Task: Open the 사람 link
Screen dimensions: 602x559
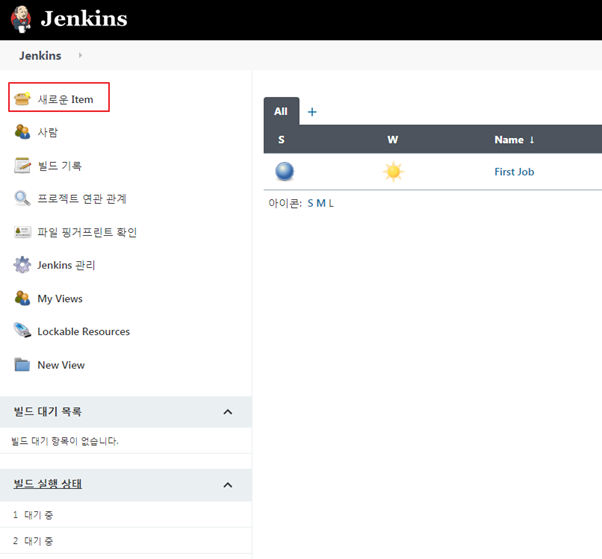Action: tap(48, 132)
